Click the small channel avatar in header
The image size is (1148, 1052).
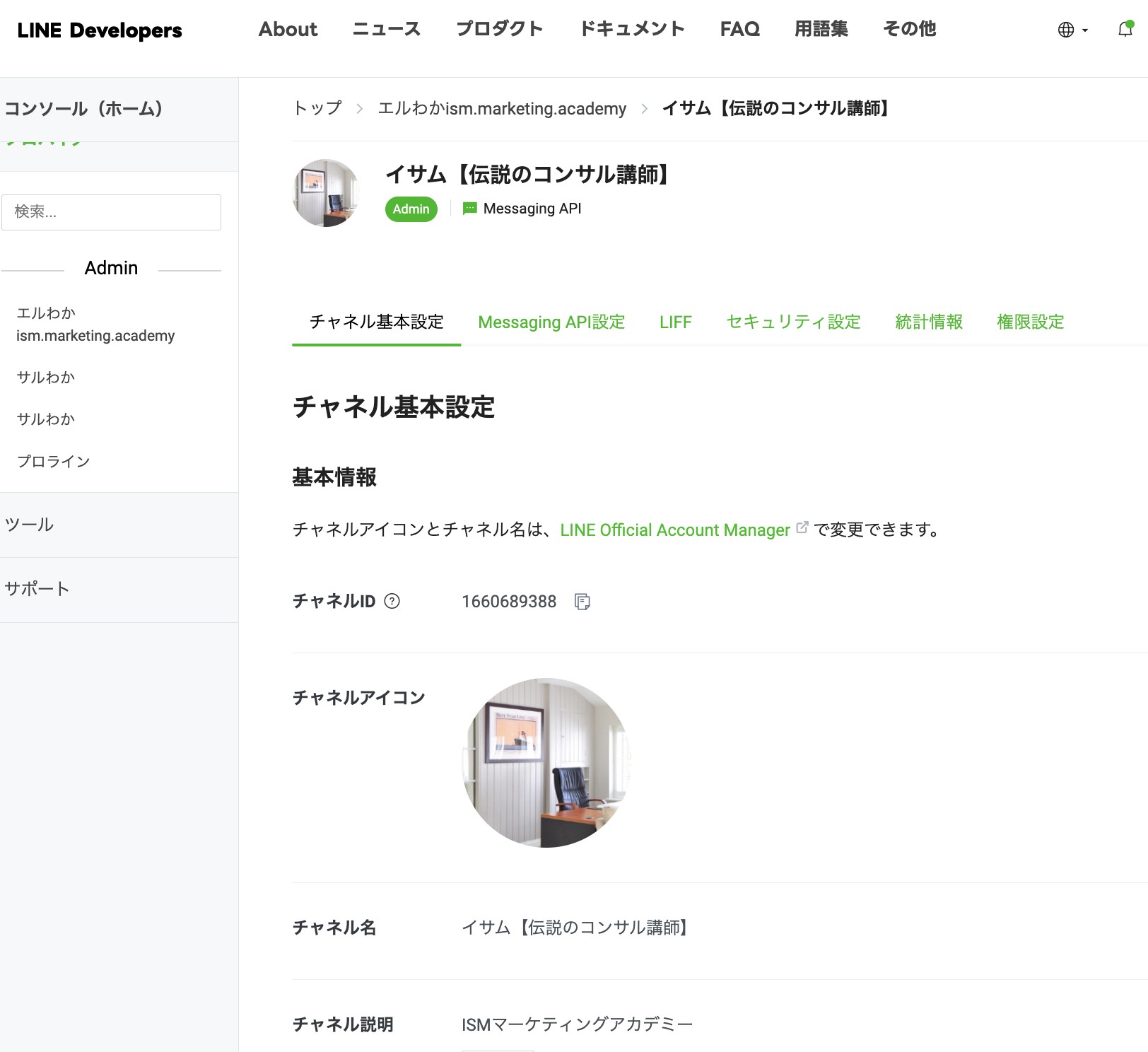[327, 193]
